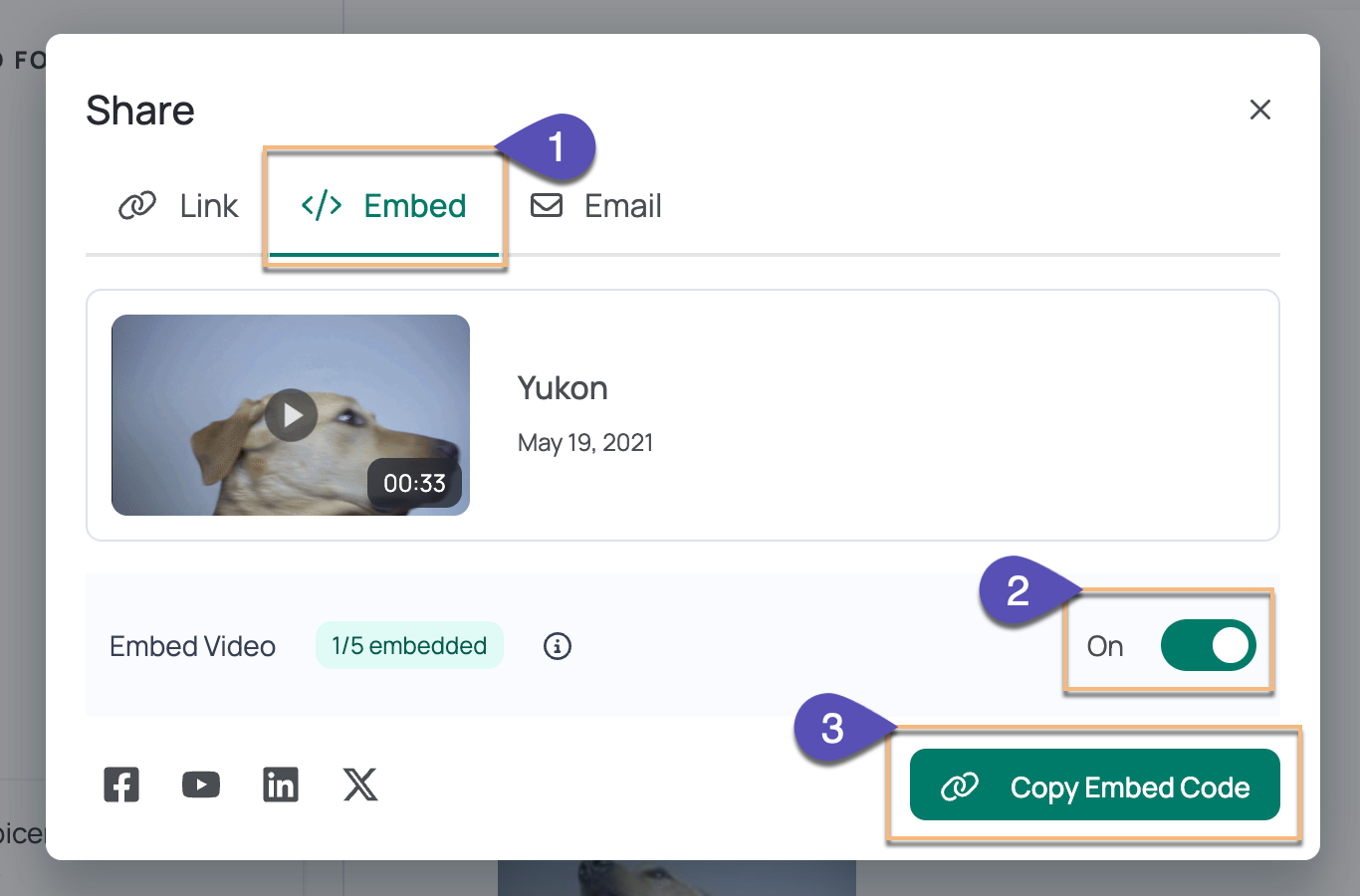1360x896 pixels.
Task: Click the Embed Video label
Action: (192, 646)
